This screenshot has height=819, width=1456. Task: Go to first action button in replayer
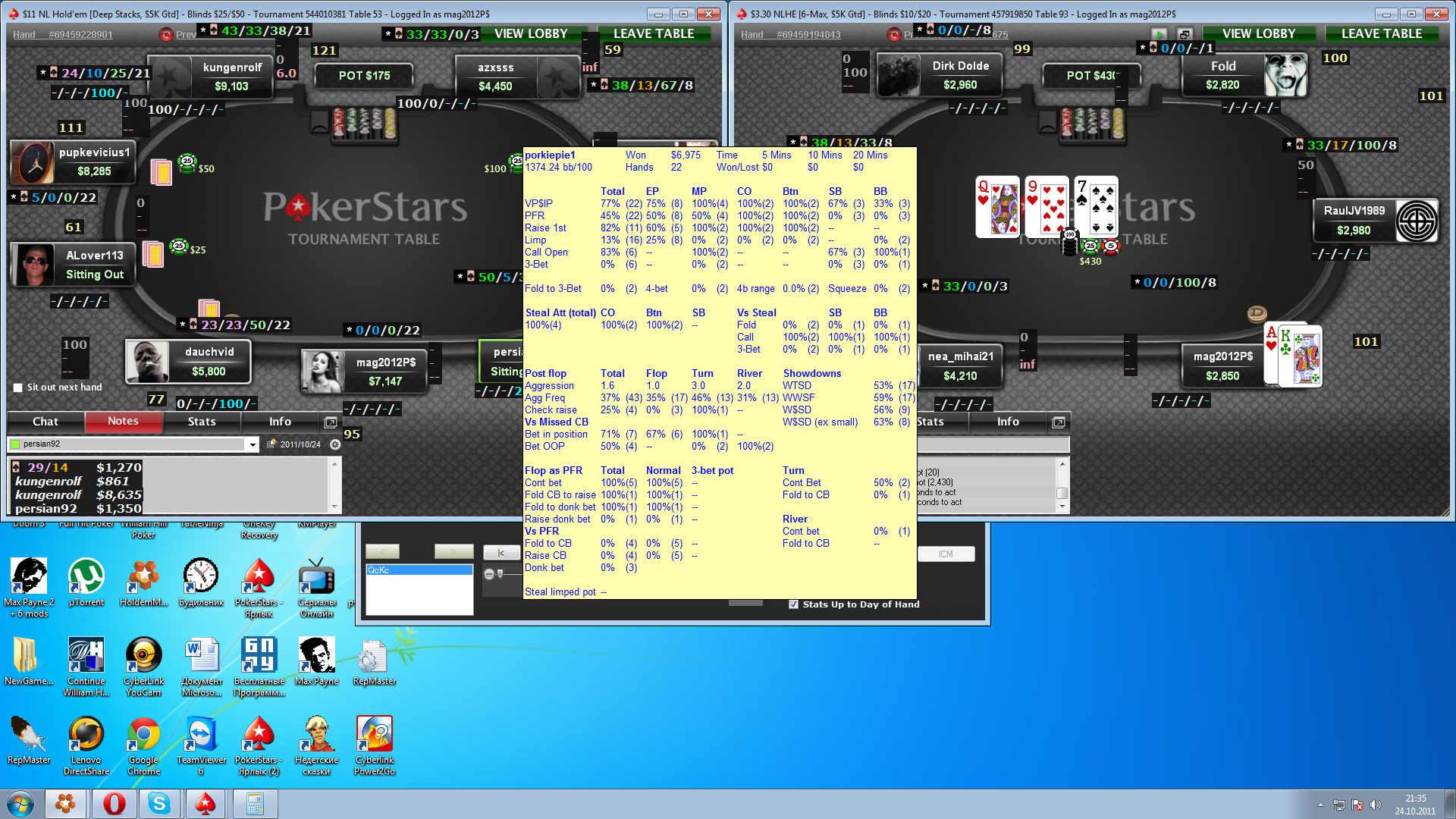tap(500, 553)
